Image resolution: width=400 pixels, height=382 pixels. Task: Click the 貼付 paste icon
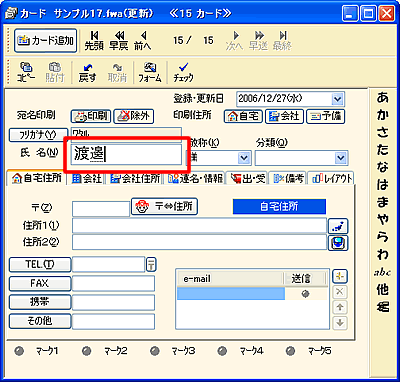pos(54,72)
